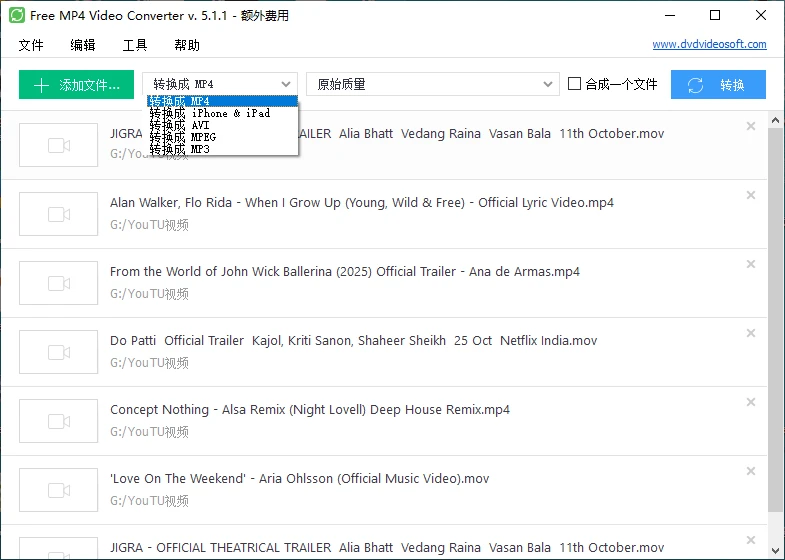The image size is (785, 560).
Task: Select Concept Nothing - Alsa Remix file name
Action: tap(310, 410)
